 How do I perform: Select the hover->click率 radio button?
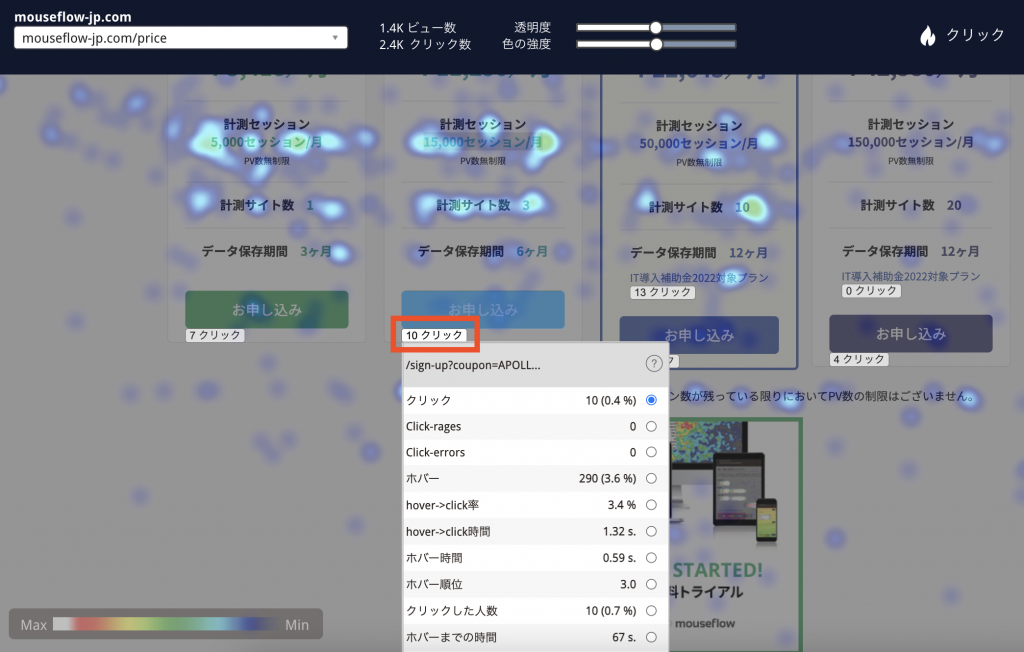[651, 505]
